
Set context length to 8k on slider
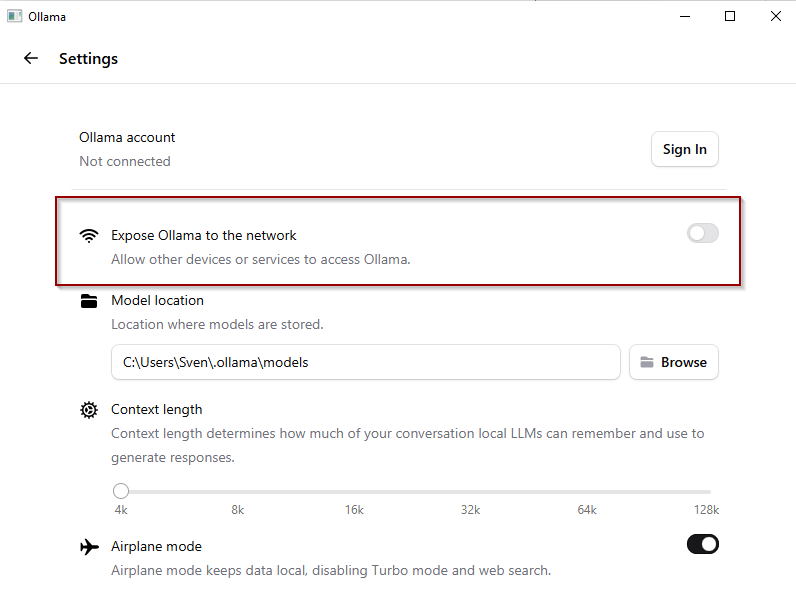click(x=238, y=492)
